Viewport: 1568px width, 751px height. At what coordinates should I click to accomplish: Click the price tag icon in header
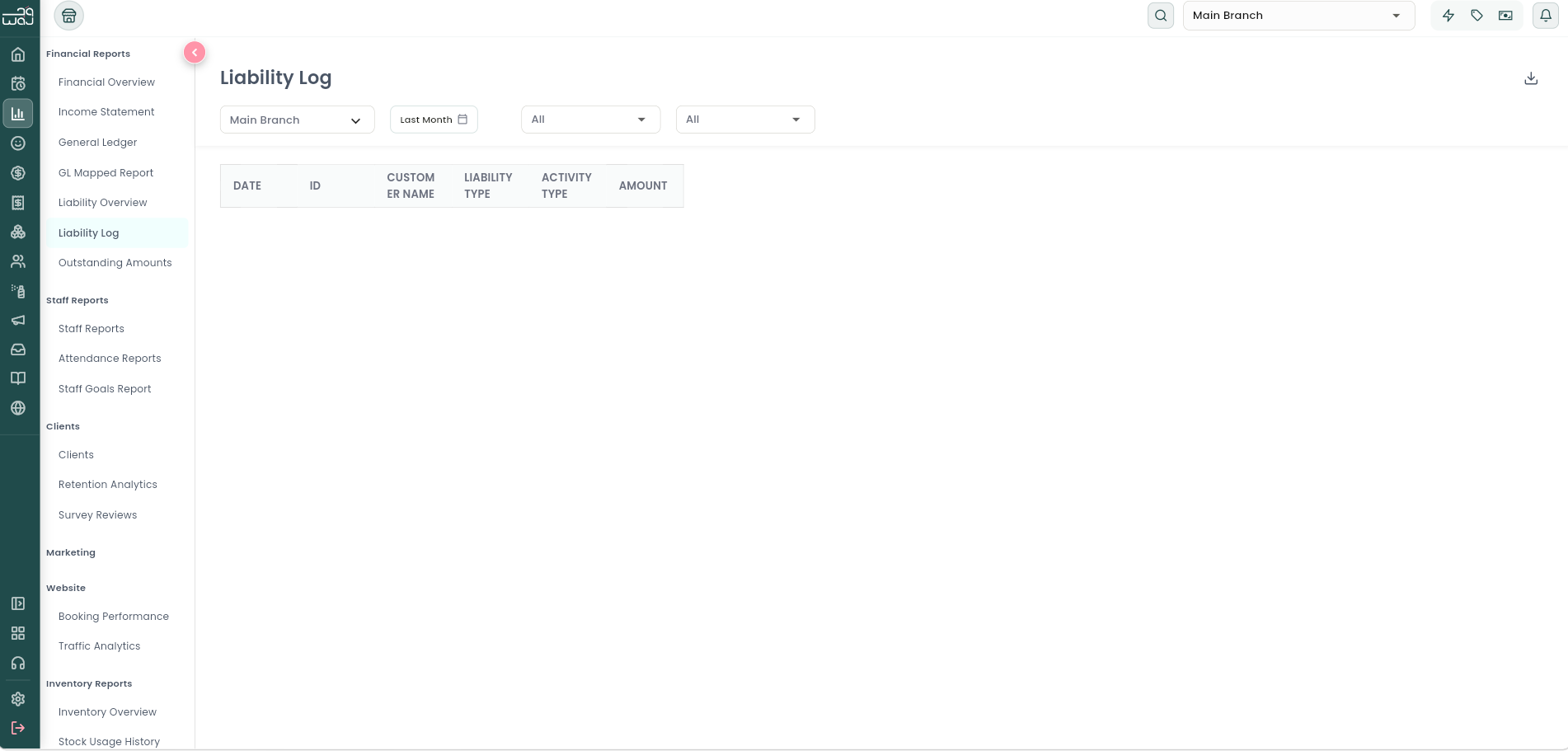(1477, 16)
